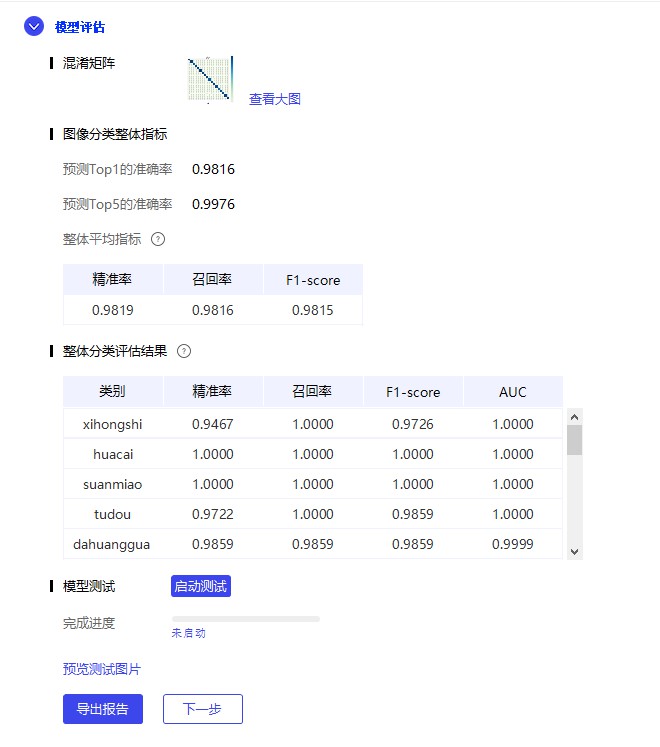Click F1-score header in classification results table
The height and width of the screenshot is (747, 660).
412,392
